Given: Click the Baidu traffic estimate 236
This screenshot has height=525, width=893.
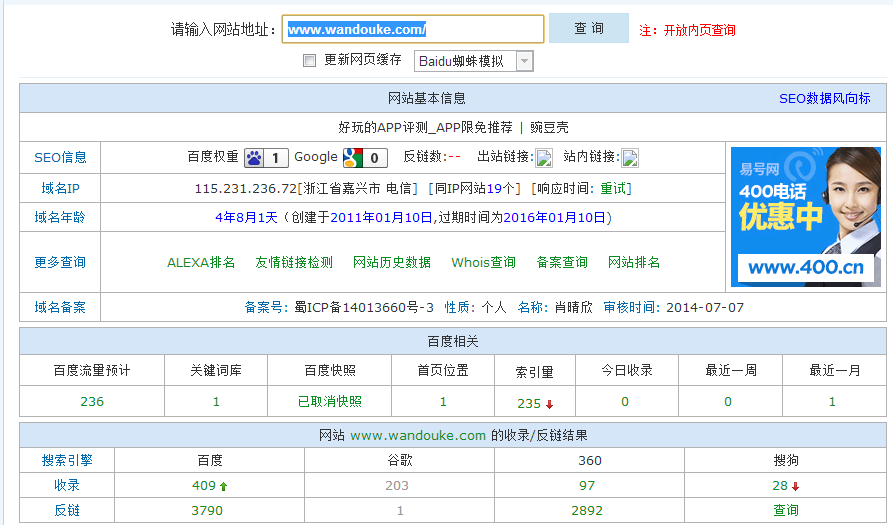Looking at the screenshot, I should (x=92, y=401).
